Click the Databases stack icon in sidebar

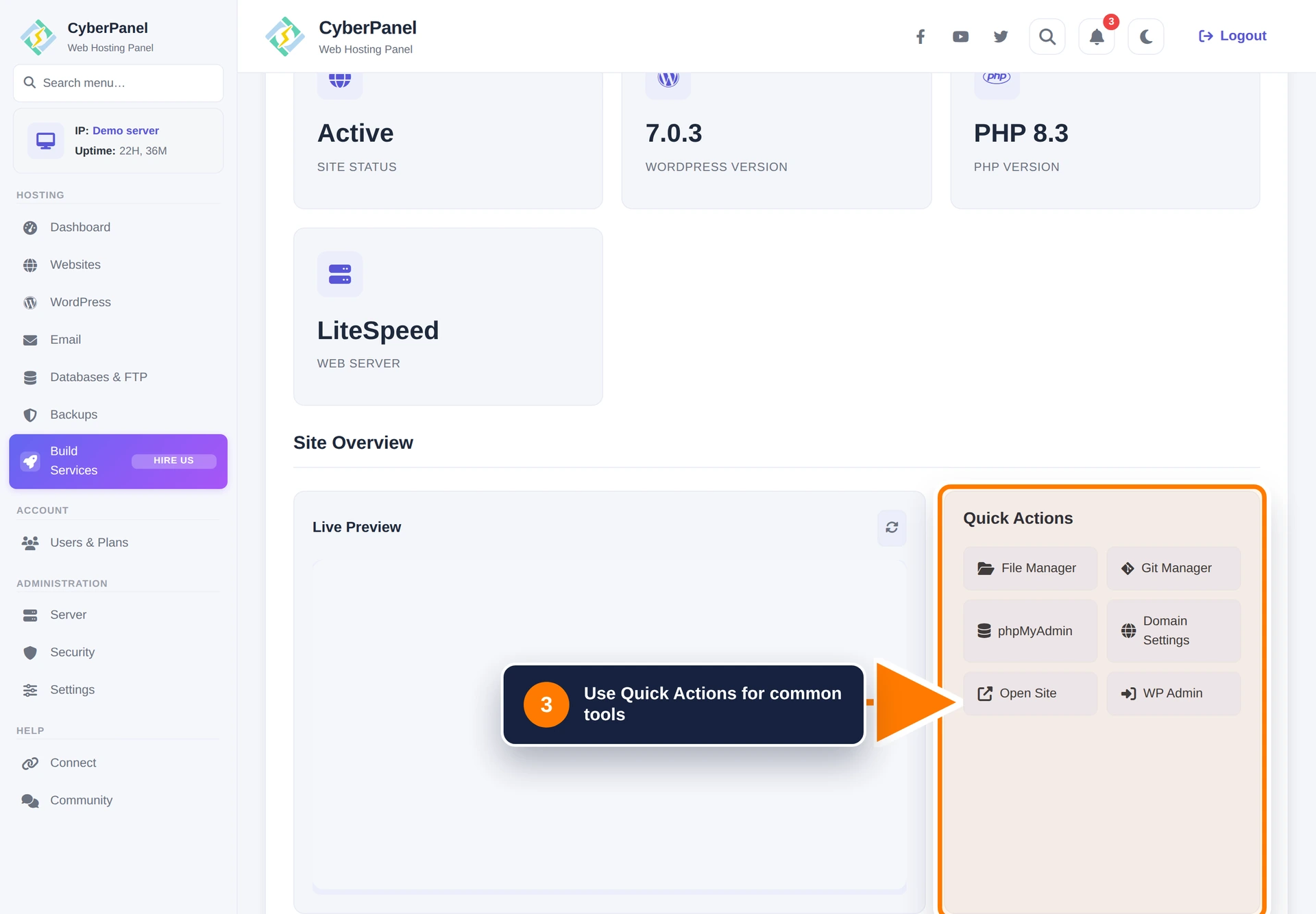pos(30,378)
